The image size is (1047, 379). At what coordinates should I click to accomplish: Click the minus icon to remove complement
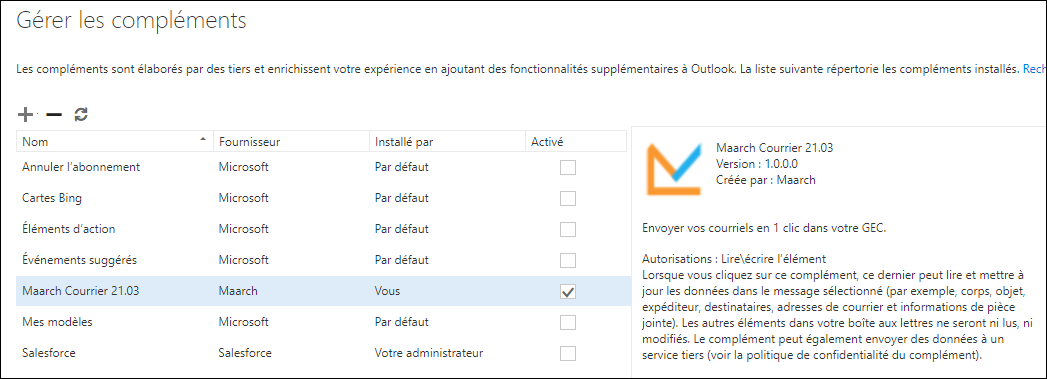click(54, 115)
